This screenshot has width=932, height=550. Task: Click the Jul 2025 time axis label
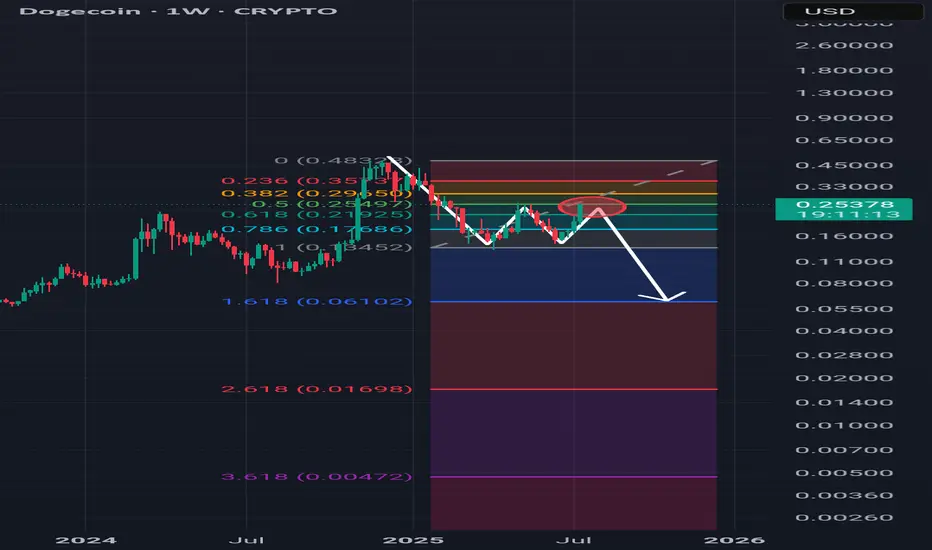[x=574, y=540]
